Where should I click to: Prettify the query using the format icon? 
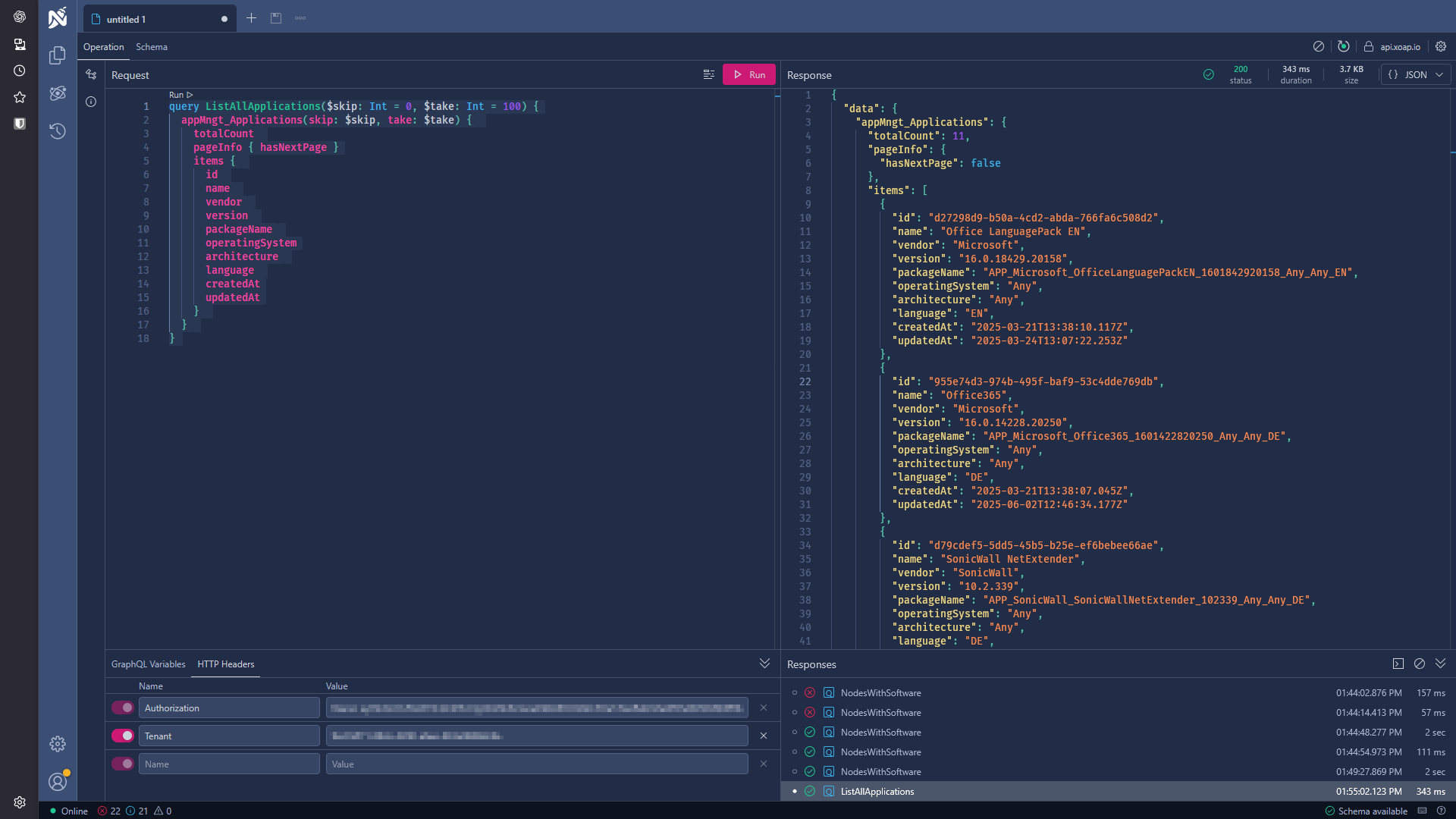pos(709,74)
